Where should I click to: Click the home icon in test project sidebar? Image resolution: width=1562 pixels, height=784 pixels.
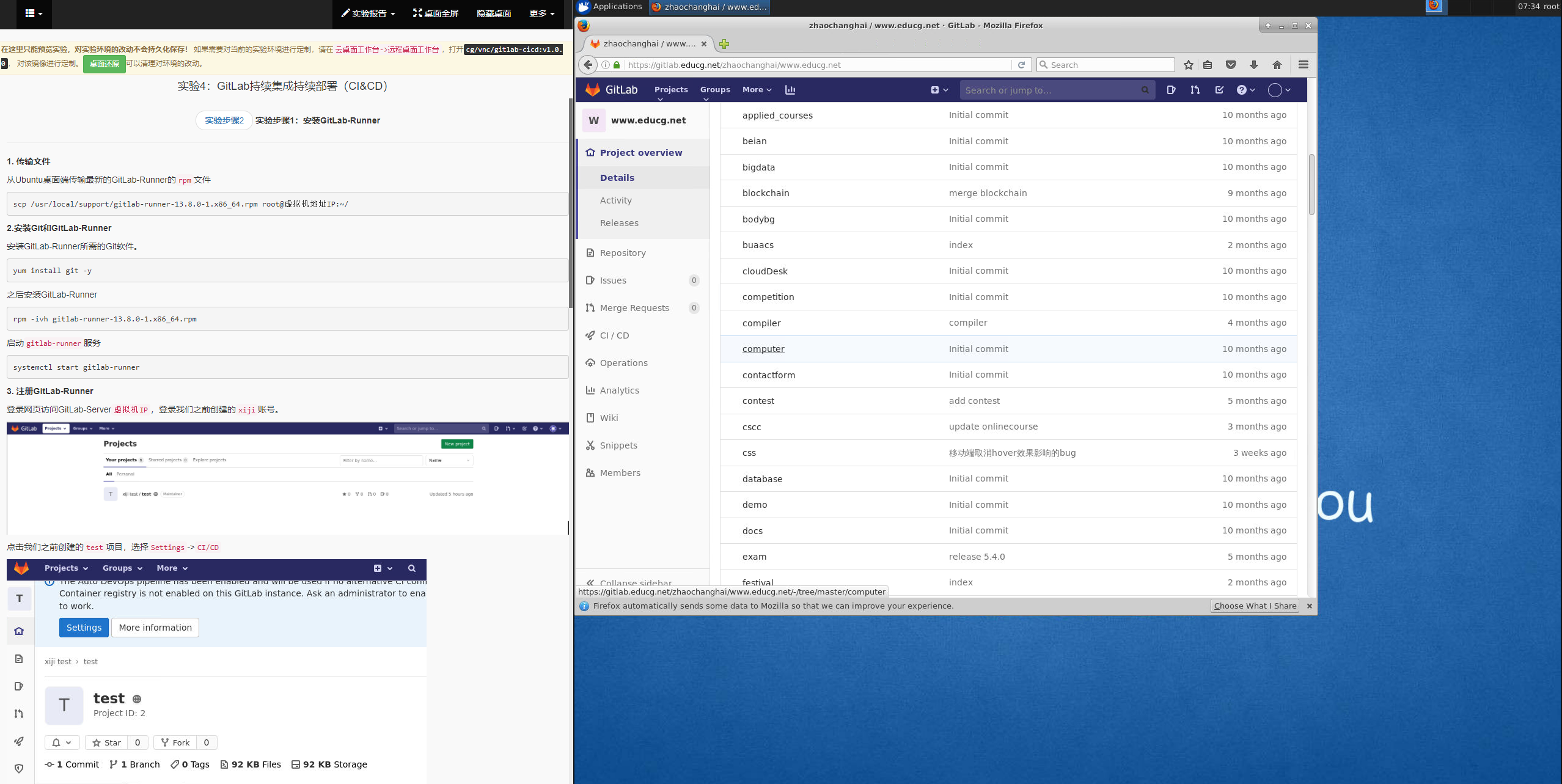19,631
